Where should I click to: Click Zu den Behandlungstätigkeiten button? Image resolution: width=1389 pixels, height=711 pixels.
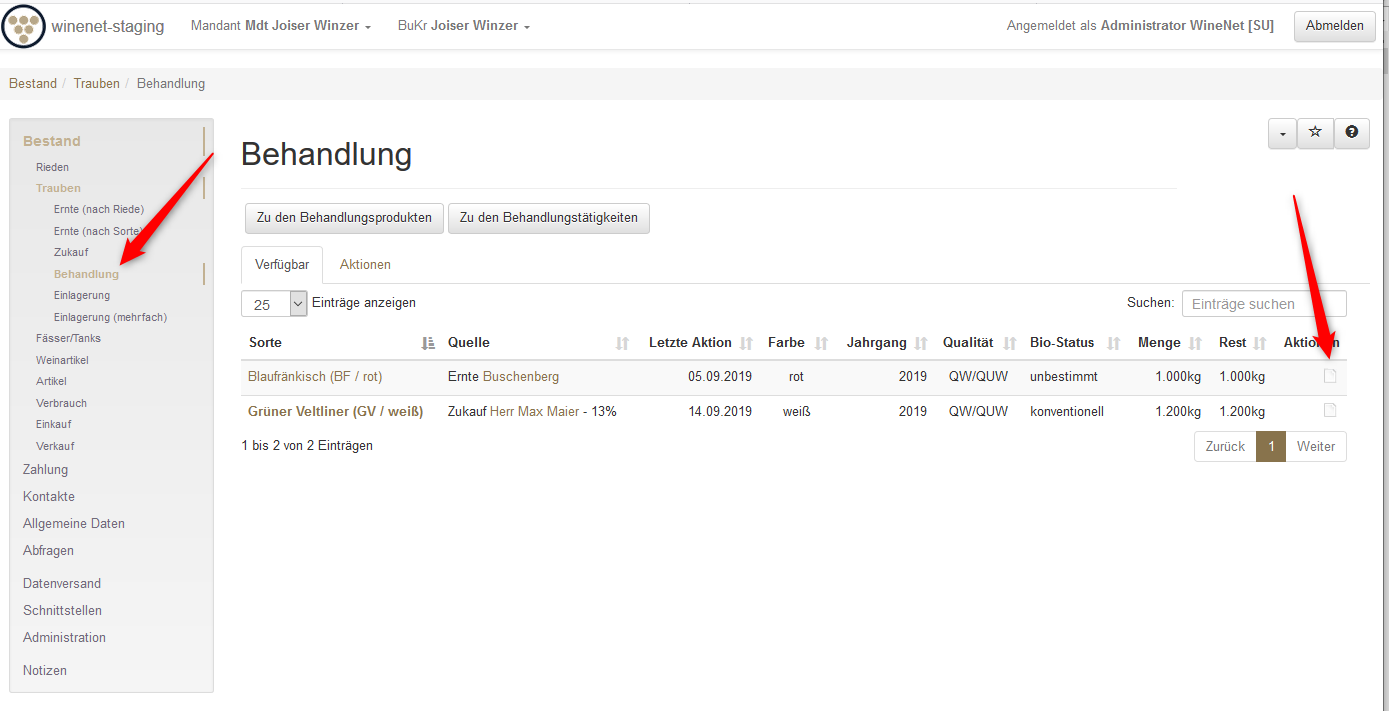click(548, 218)
